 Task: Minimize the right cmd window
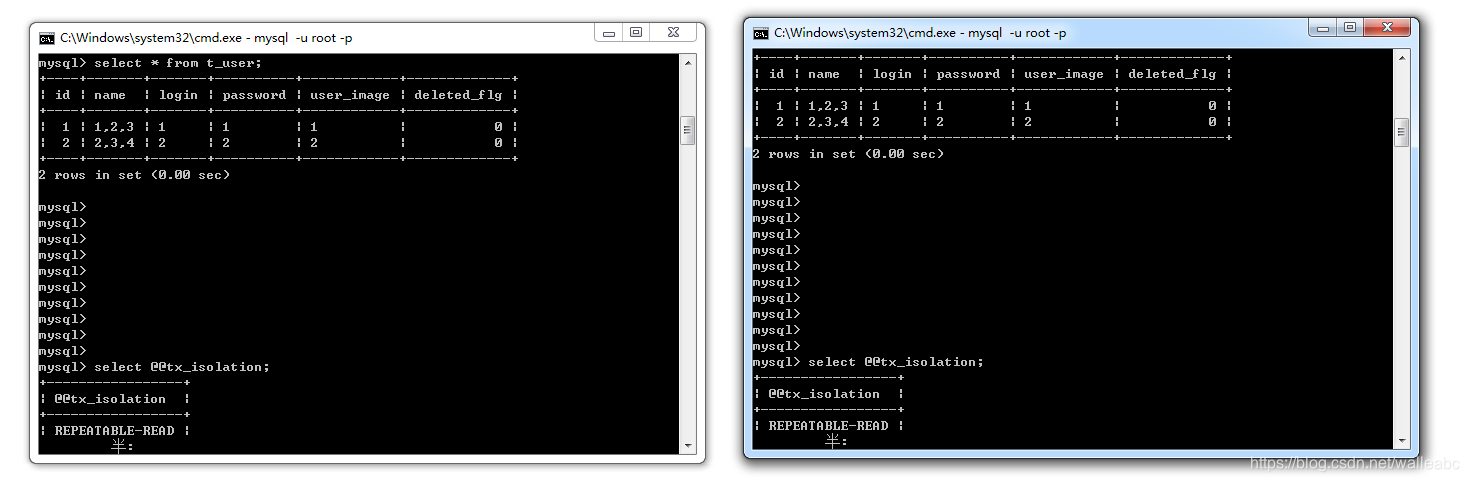tap(1323, 27)
